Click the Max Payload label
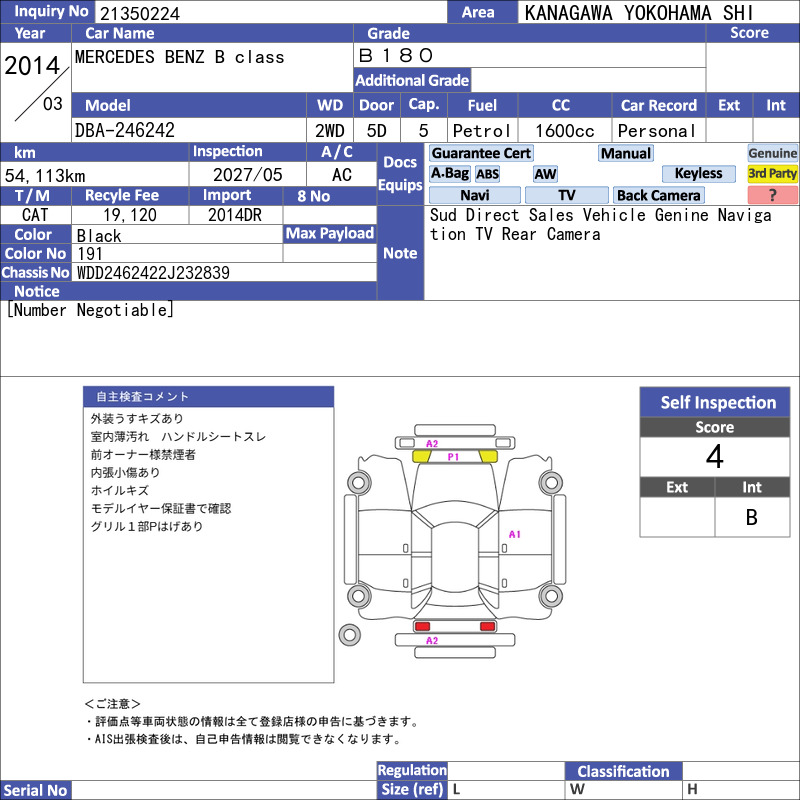Image resolution: width=800 pixels, height=800 pixels. 330,233
